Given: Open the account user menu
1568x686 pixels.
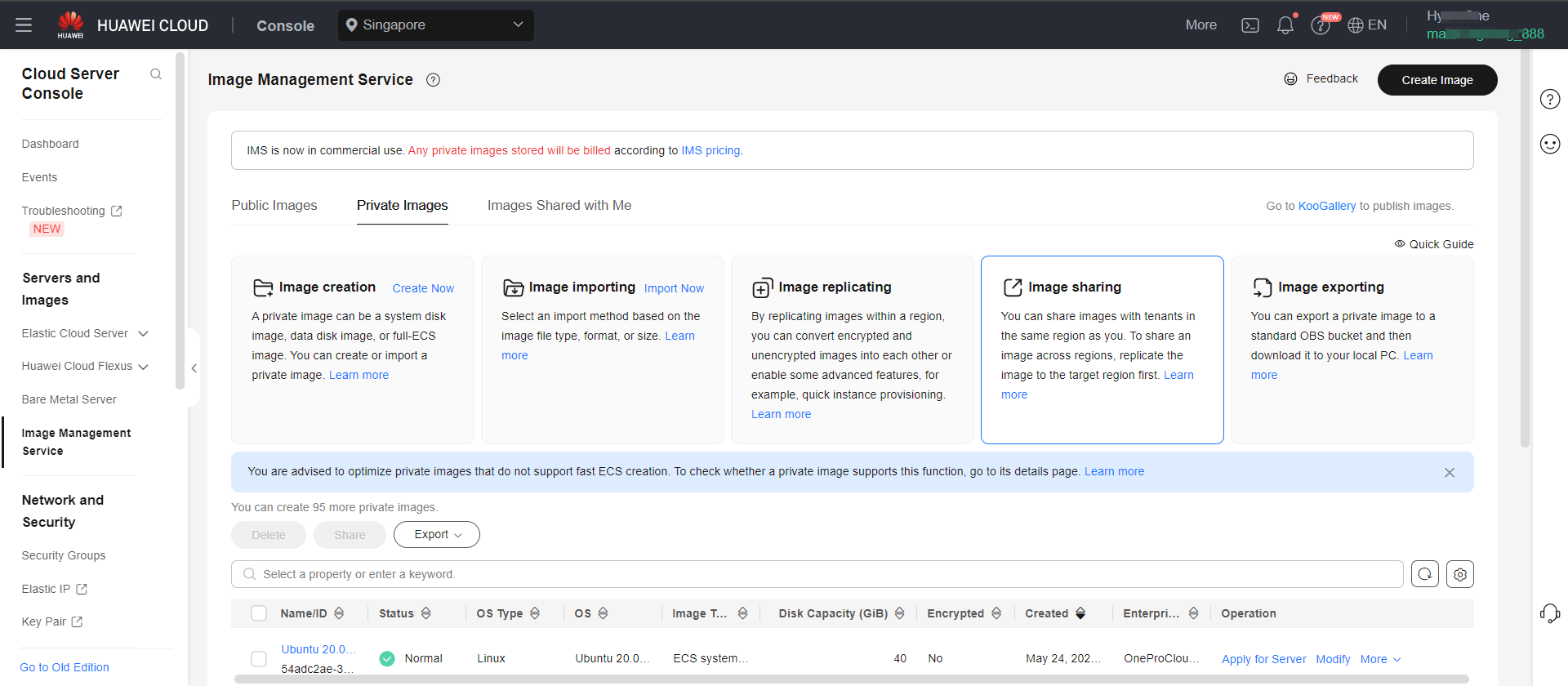Looking at the screenshot, I should click(x=1486, y=25).
